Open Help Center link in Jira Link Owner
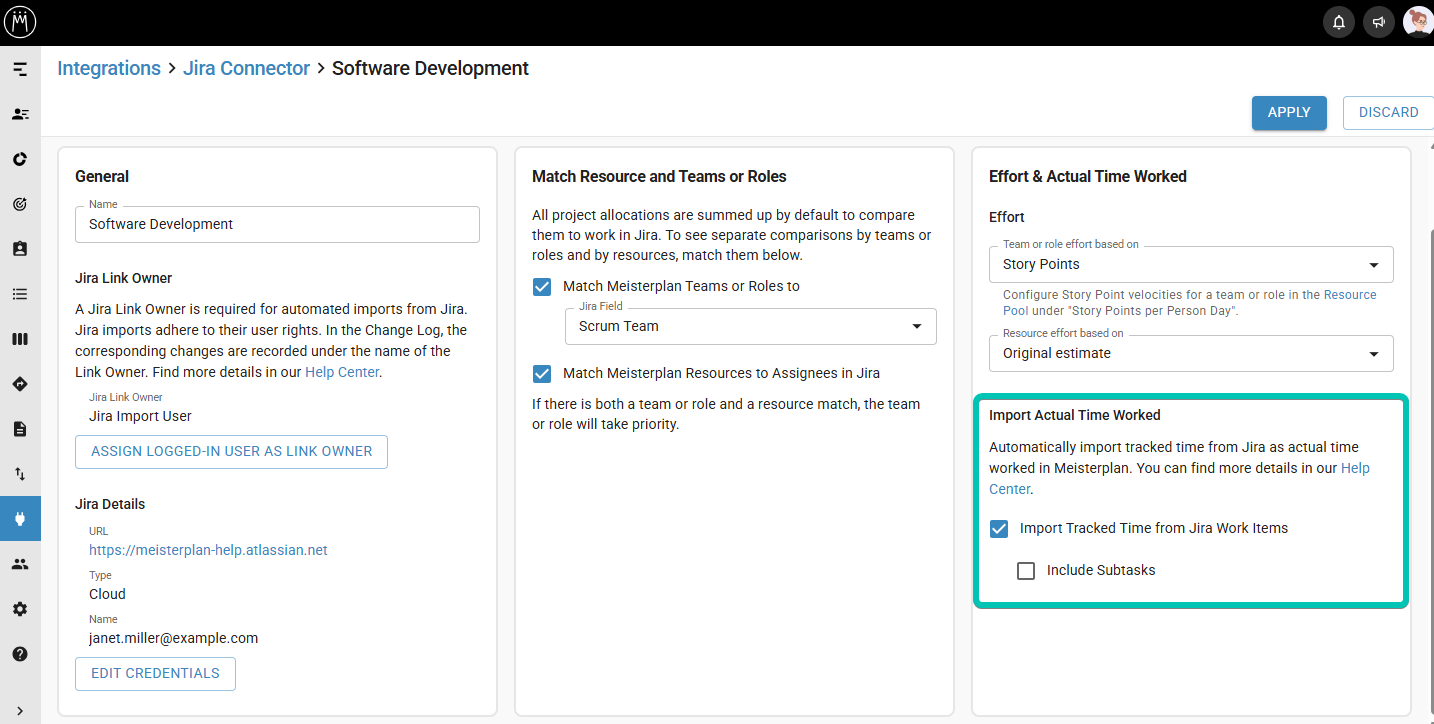This screenshot has height=724, width=1434. [x=342, y=372]
